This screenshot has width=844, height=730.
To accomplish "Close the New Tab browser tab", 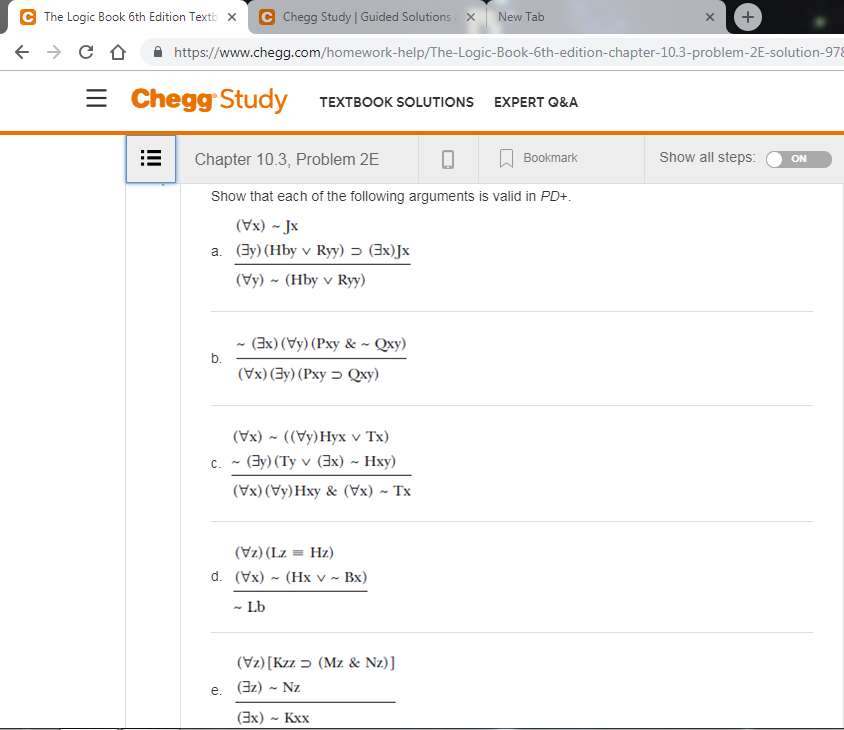I will click(710, 16).
